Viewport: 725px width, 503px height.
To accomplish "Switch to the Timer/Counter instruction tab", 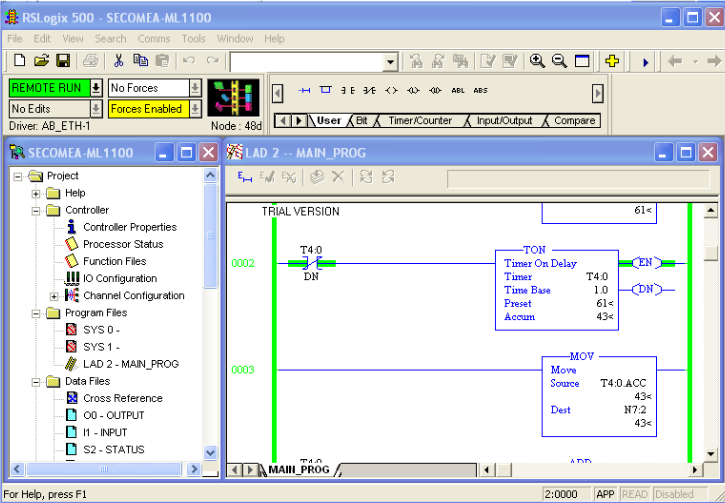I will [x=420, y=121].
